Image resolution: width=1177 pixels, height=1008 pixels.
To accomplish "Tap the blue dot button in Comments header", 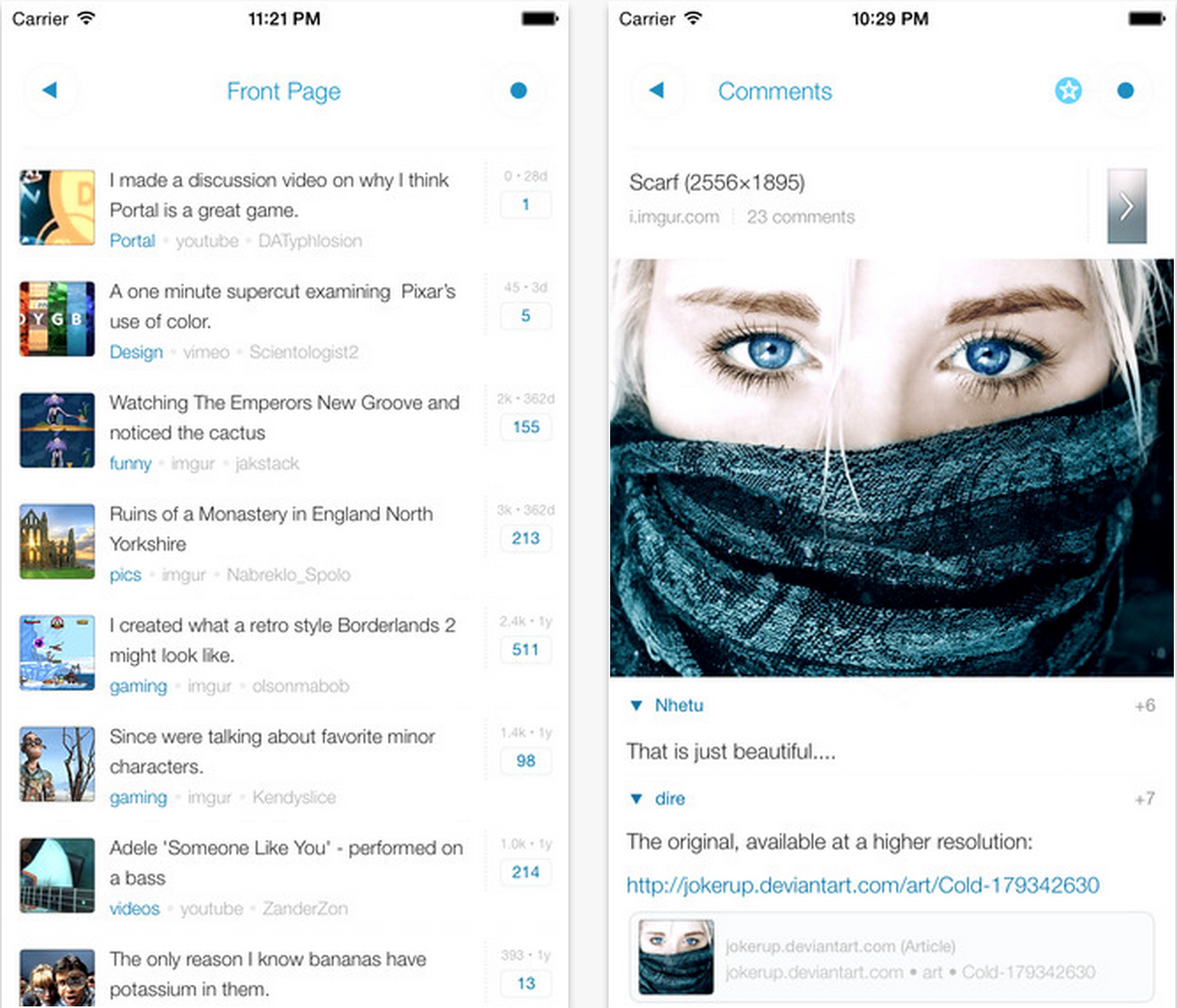I will (1125, 91).
